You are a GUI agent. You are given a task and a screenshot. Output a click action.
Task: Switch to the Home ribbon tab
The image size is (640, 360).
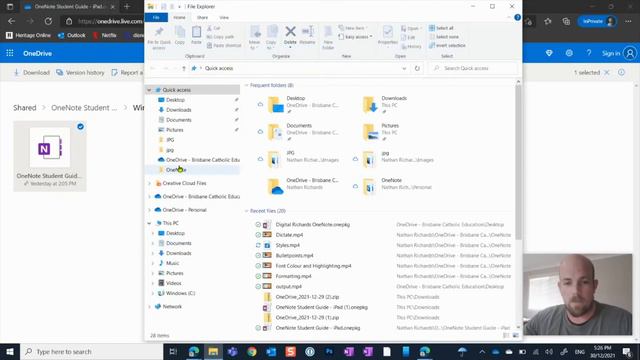179,18
